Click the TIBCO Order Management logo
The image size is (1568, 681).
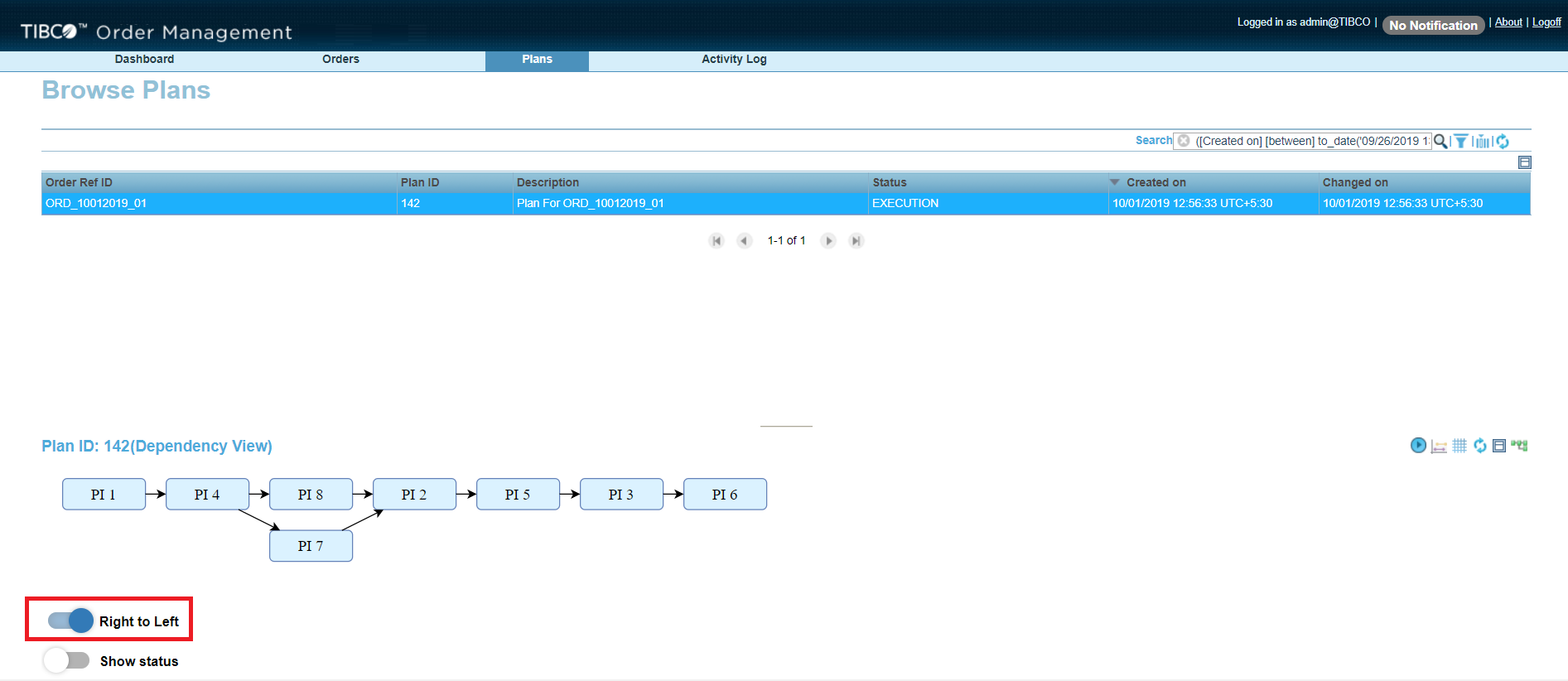click(x=156, y=31)
